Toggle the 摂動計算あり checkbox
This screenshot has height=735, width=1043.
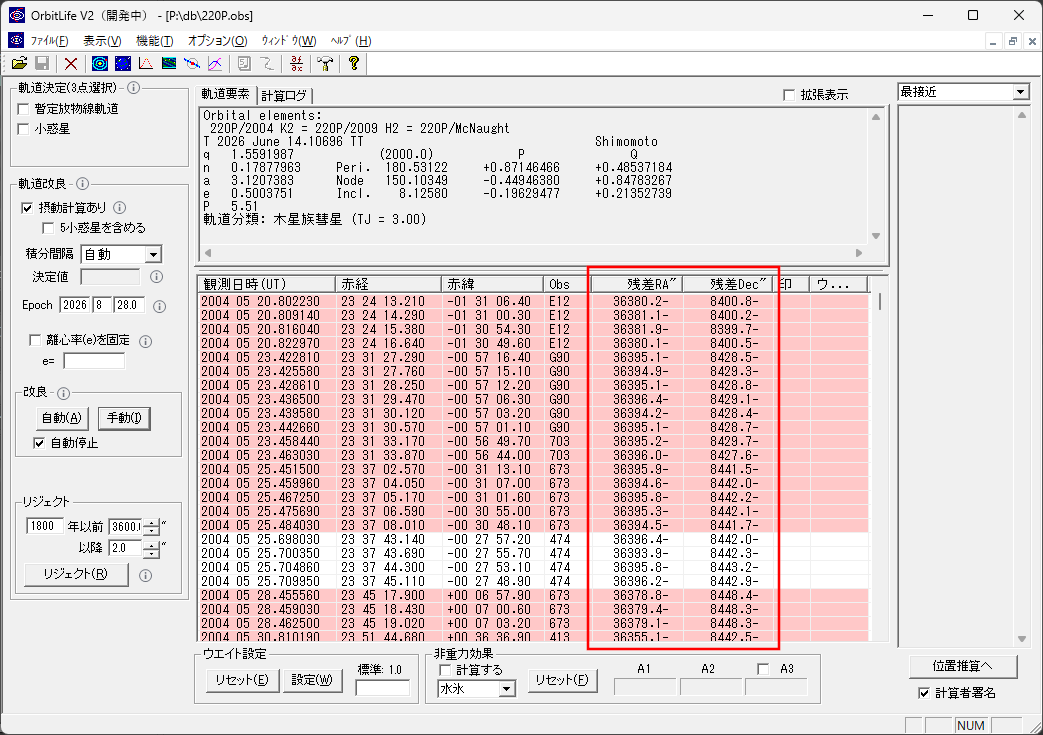click(27, 208)
